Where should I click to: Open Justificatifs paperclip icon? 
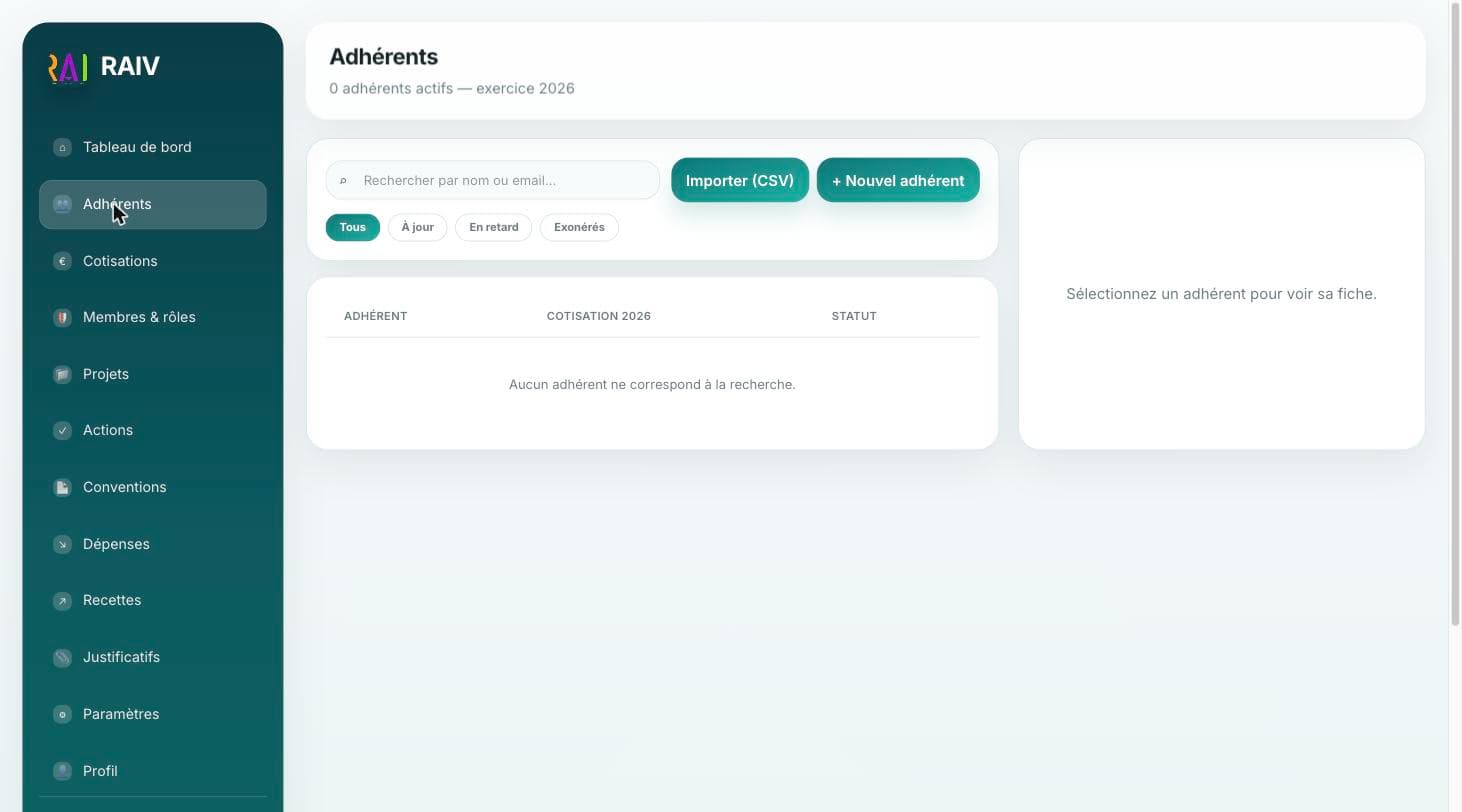point(62,657)
